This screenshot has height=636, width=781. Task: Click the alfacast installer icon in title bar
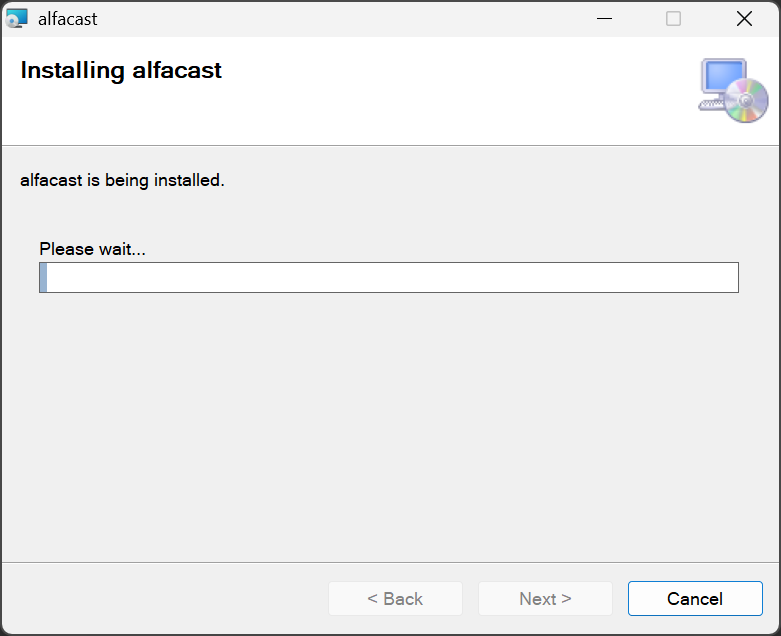click(x=16, y=18)
